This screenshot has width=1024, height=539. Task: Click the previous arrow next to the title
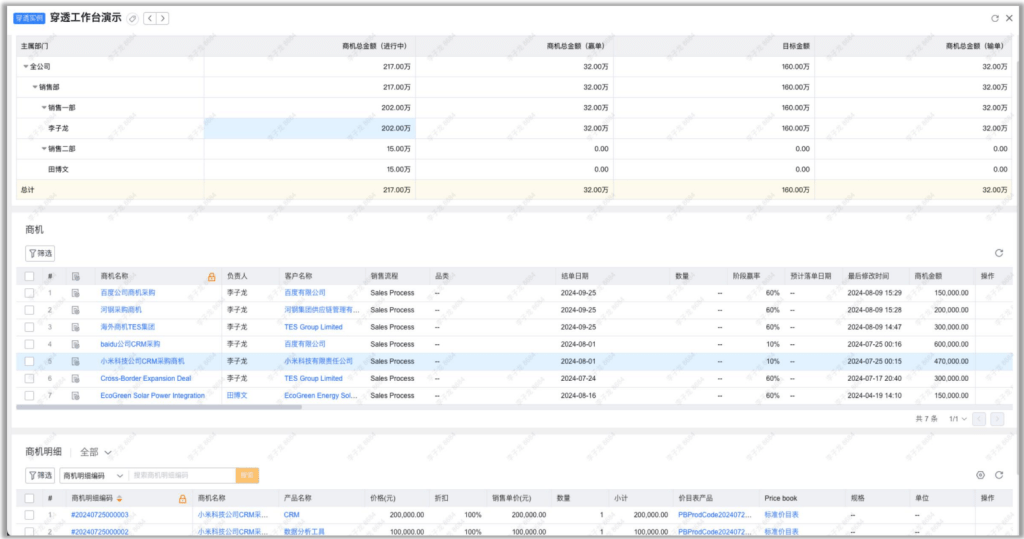(x=150, y=18)
